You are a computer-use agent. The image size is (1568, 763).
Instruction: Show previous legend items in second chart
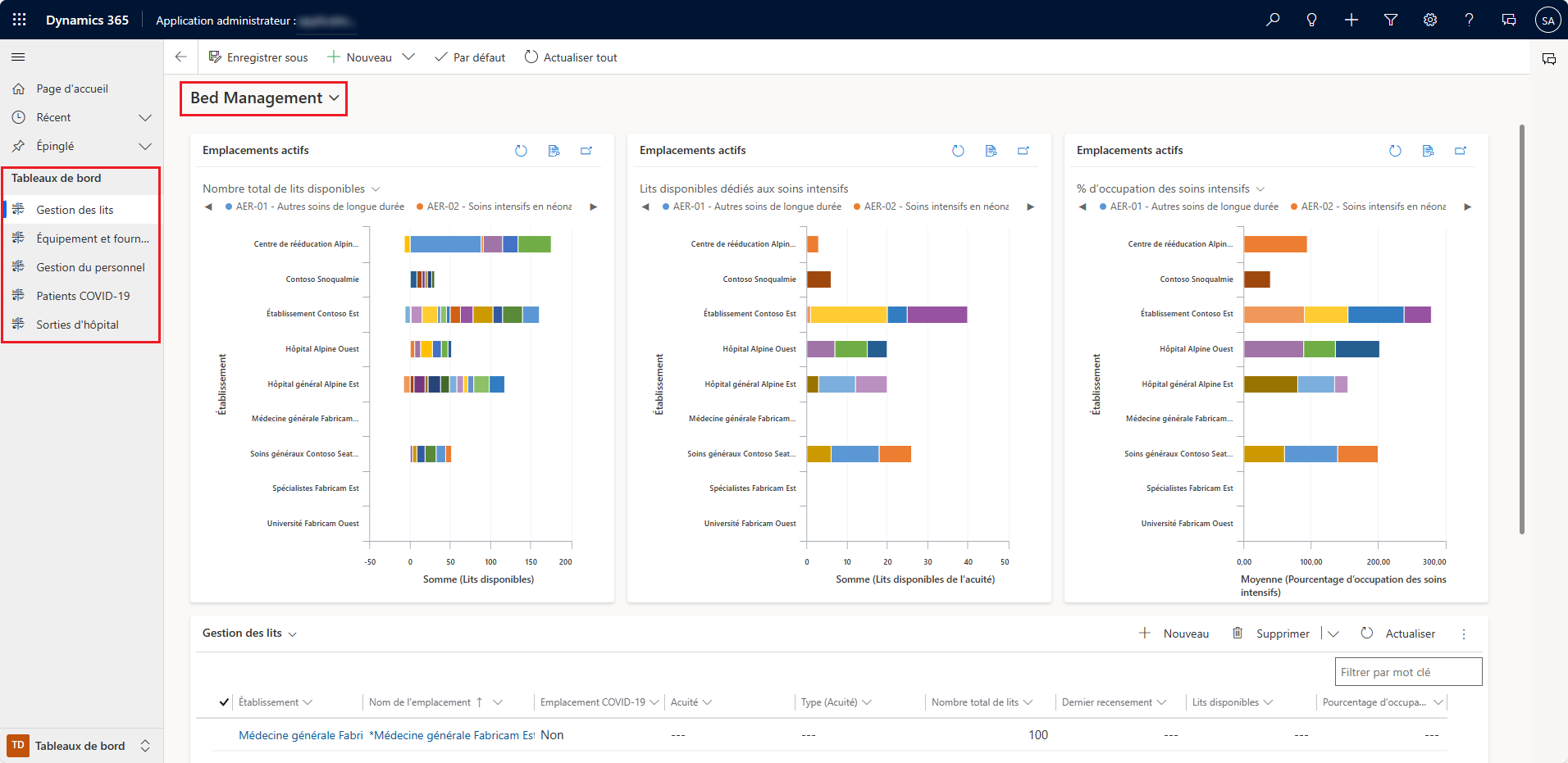tap(645, 207)
